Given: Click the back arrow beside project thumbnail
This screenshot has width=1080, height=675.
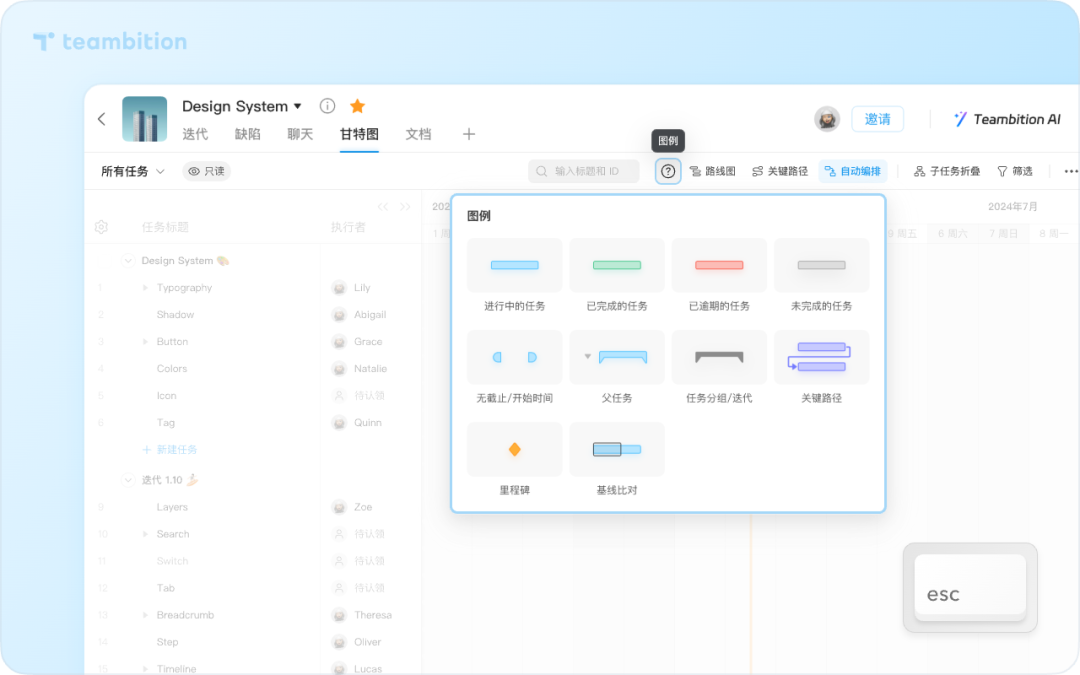Looking at the screenshot, I should [x=101, y=119].
